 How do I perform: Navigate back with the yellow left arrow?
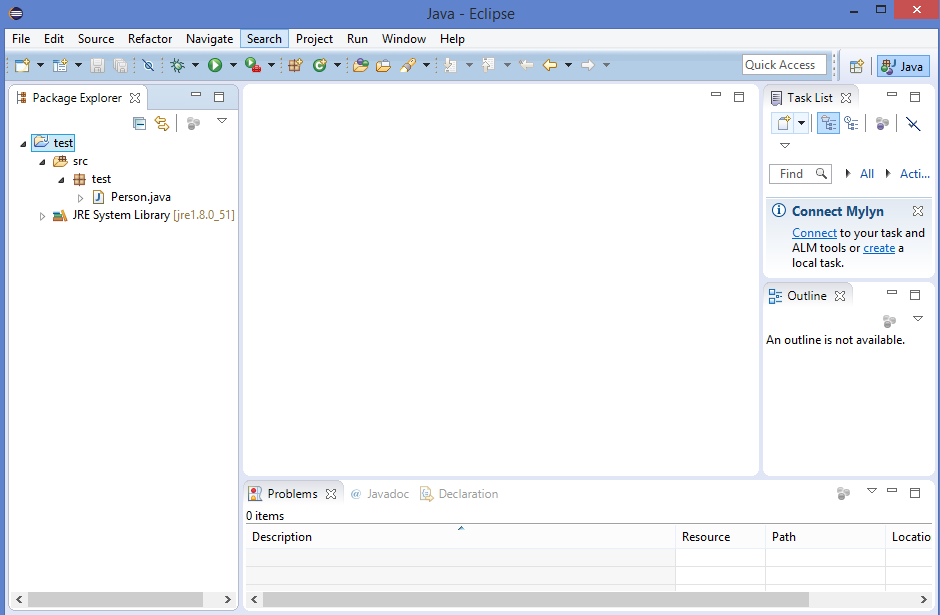pyautogui.click(x=550, y=65)
